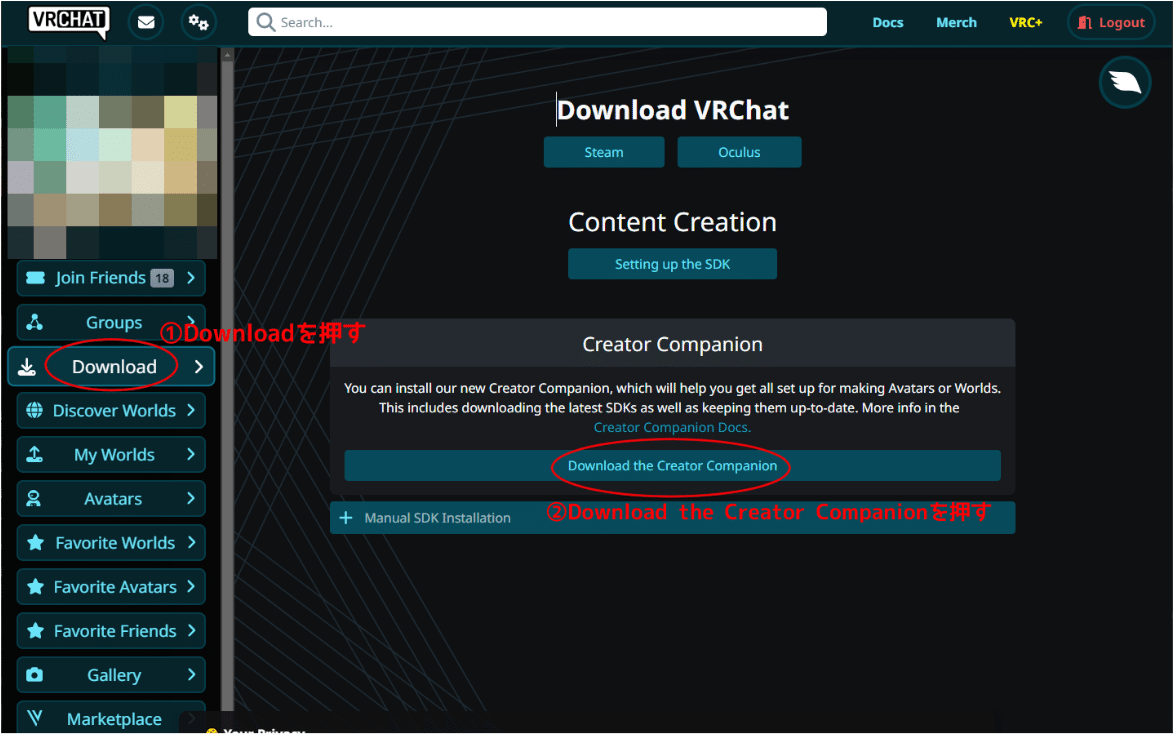Viewport: 1173px width, 734px height.
Task: Open the VRC+ link in header
Action: click(1026, 22)
